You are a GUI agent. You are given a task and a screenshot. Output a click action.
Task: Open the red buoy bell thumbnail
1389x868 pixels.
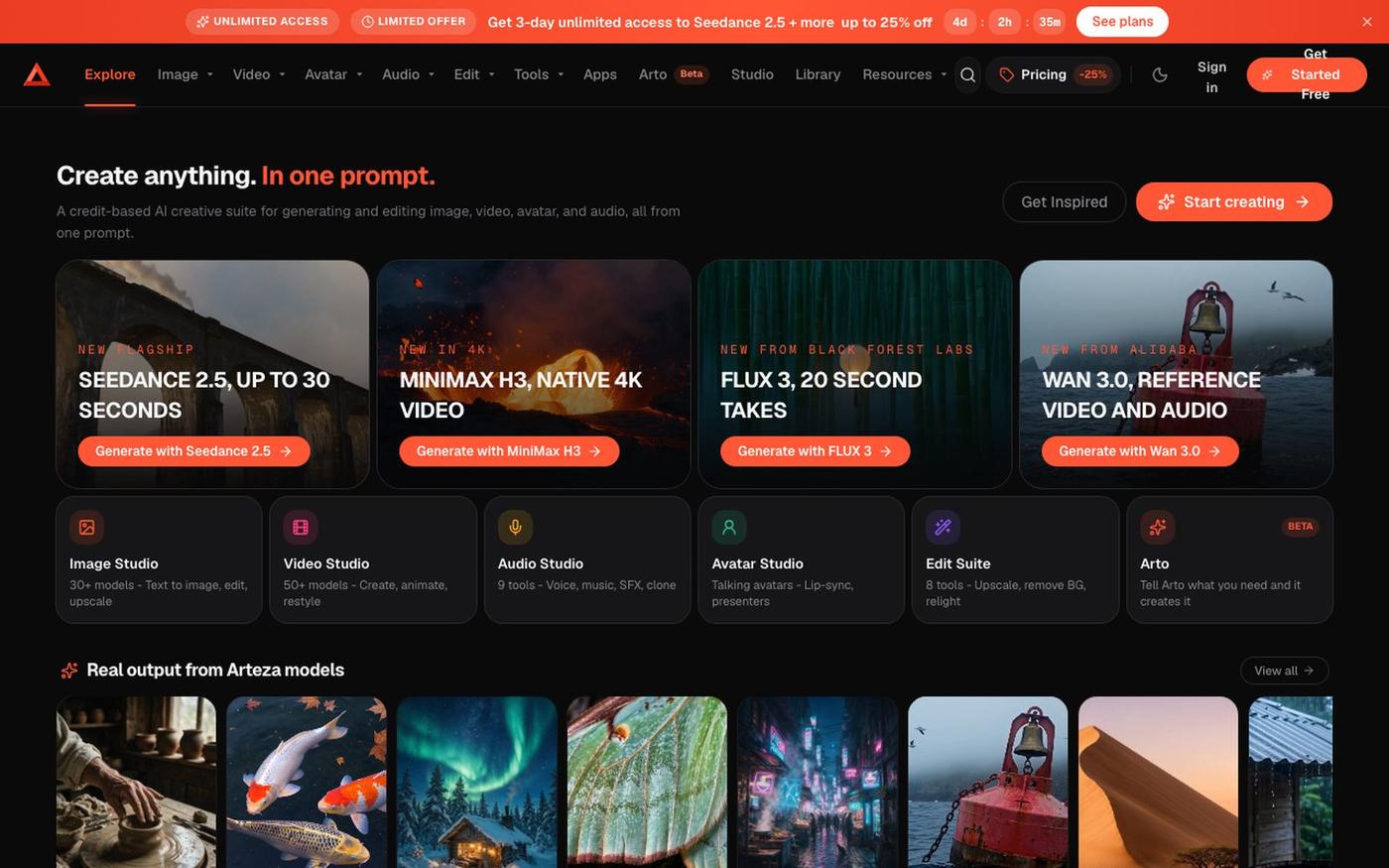coord(988,782)
